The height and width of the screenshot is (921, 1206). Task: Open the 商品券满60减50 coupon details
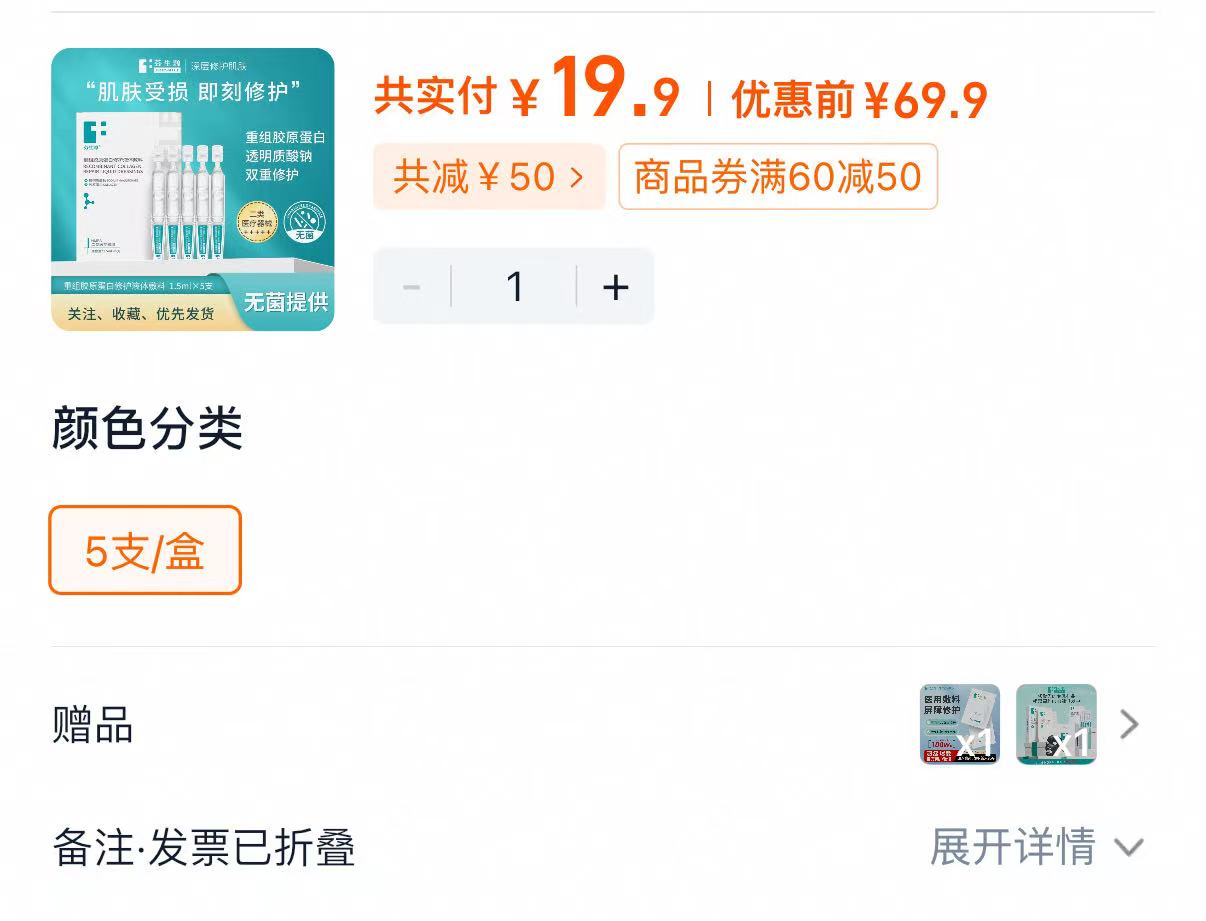click(778, 176)
